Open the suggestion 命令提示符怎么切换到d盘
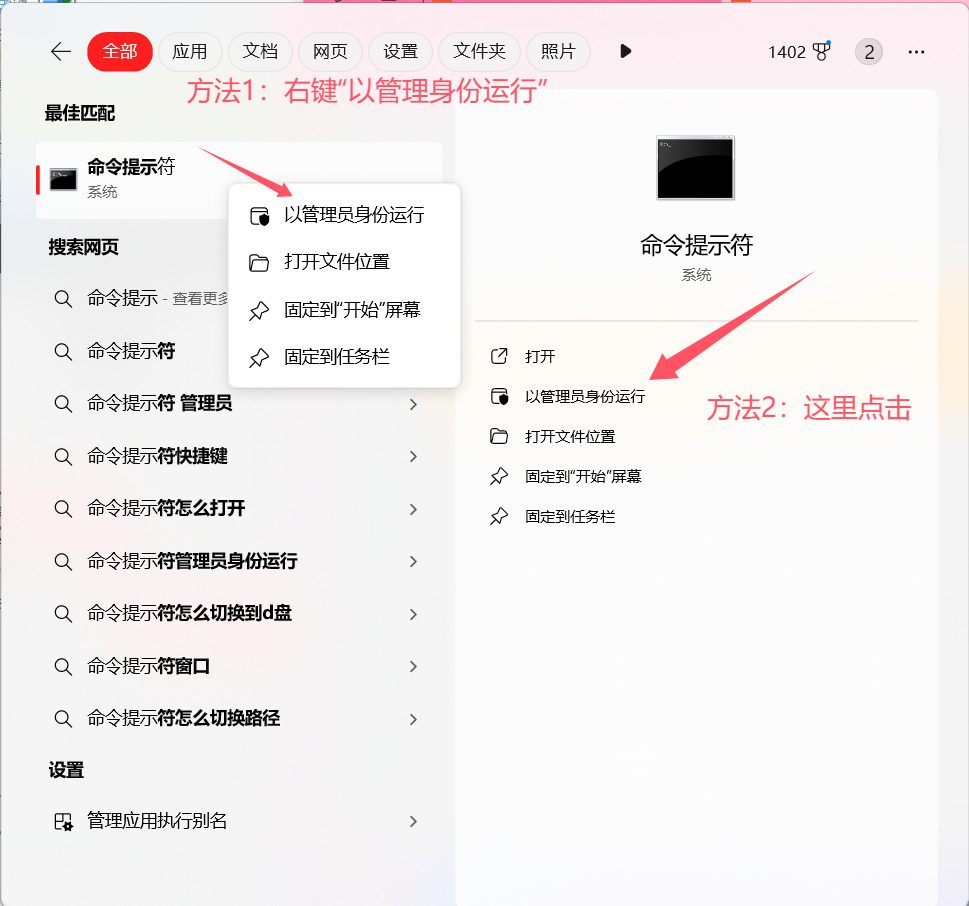 point(239,614)
